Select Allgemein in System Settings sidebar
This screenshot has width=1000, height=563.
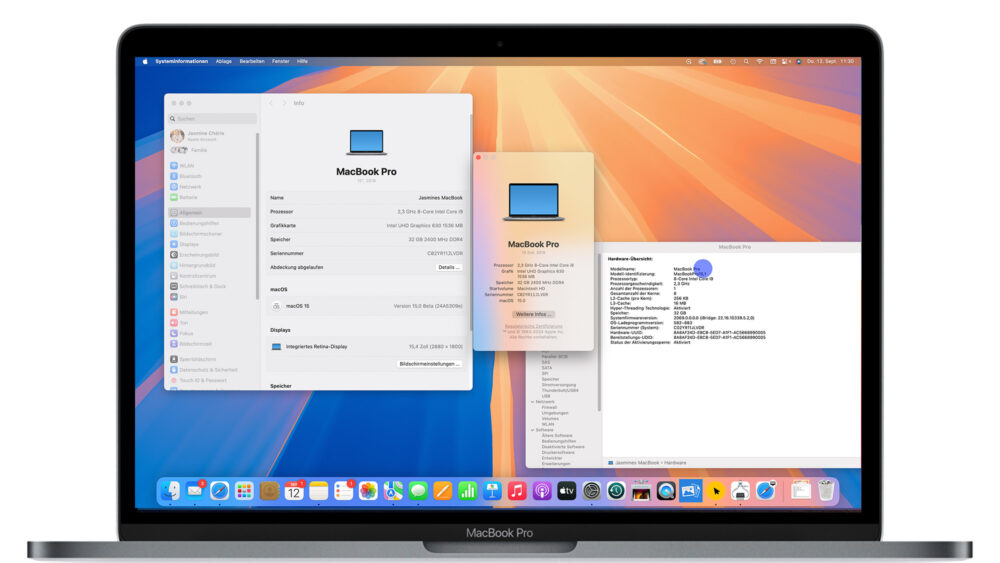pyautogui.click(x=210, y=212)
